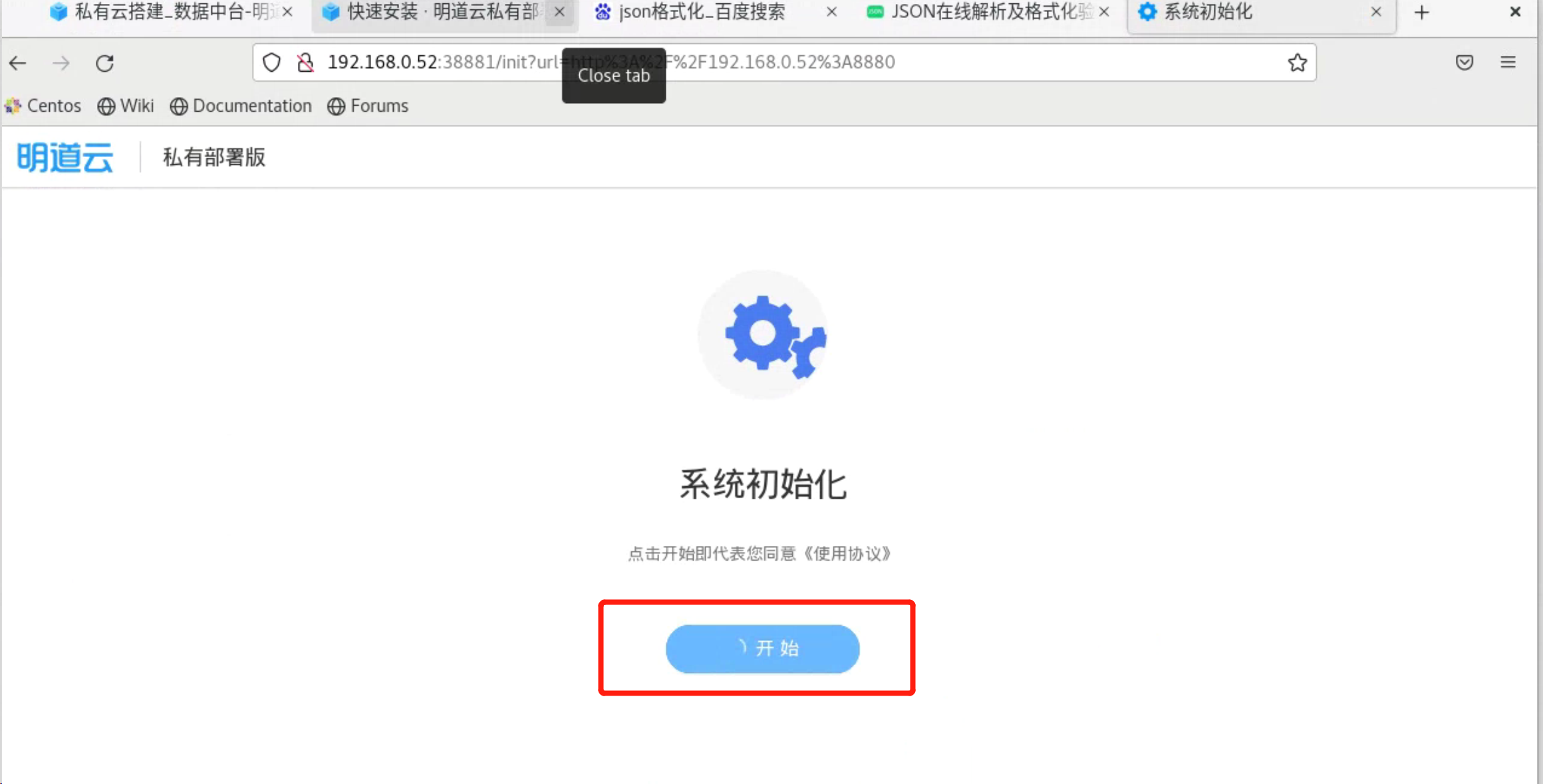Open the Firefox hamburger menu
1543x784 pixels.
click(1508, 63)
